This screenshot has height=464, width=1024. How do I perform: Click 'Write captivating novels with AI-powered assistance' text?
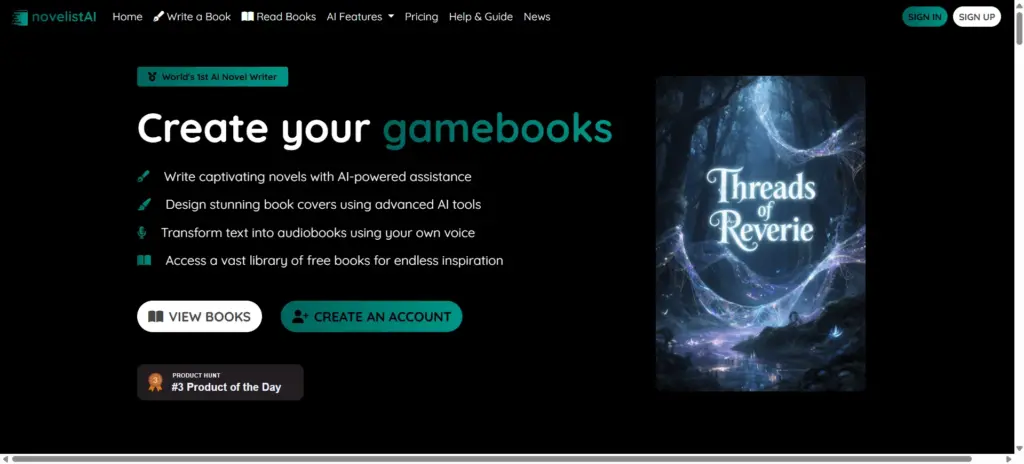(x=317, y=176)
